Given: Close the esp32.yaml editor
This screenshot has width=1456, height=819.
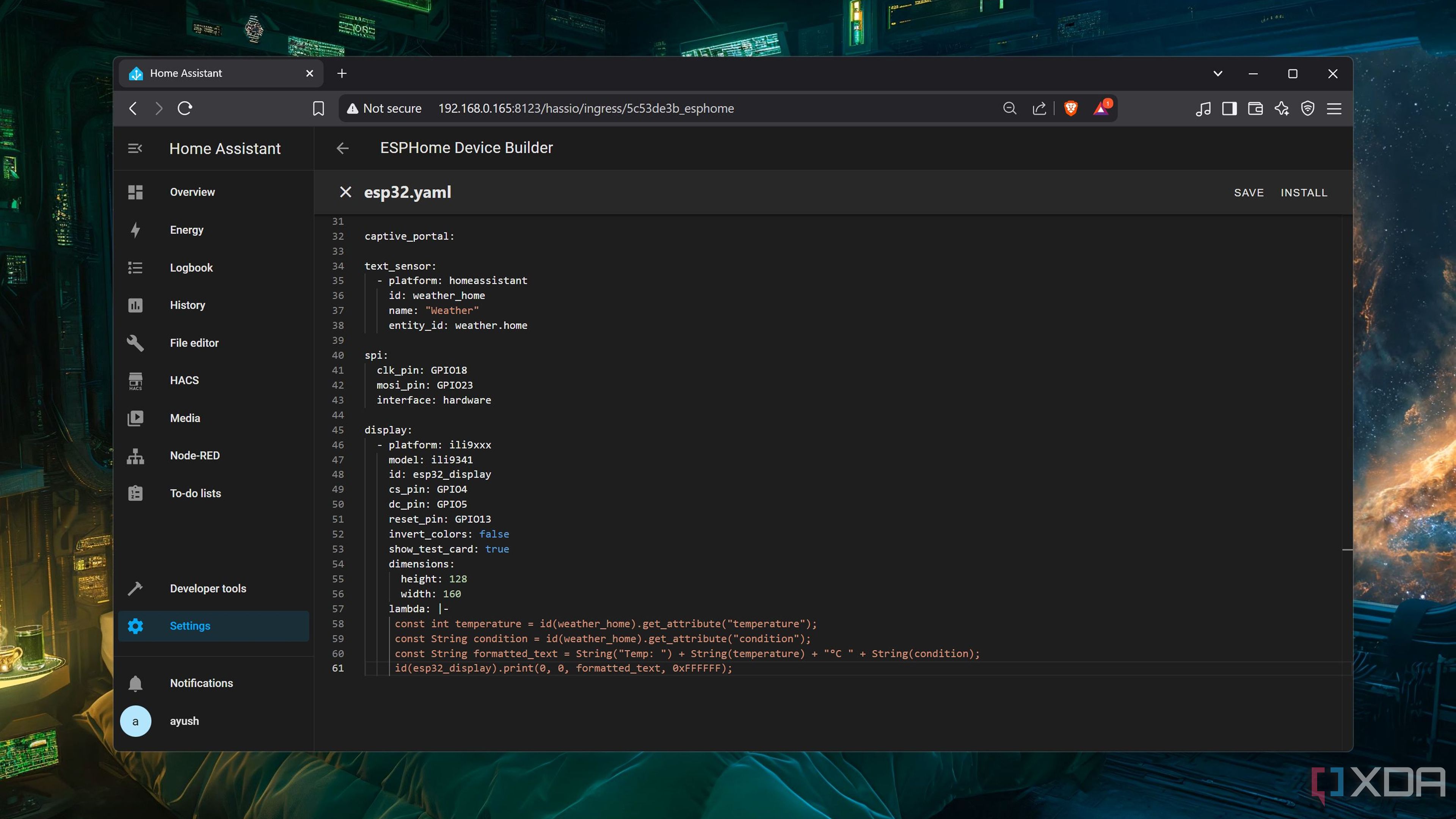Looking at the screenshot, I should 345,192.
